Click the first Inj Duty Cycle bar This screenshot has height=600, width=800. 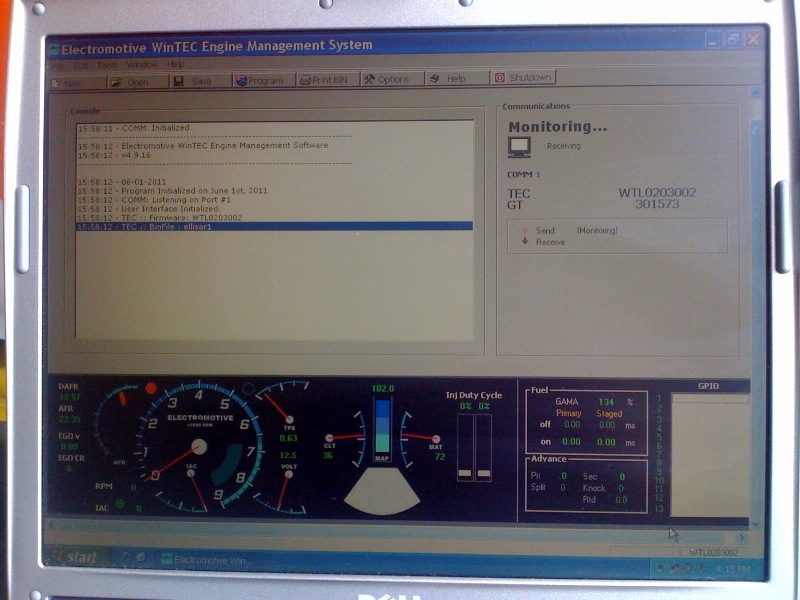(465, 447)
